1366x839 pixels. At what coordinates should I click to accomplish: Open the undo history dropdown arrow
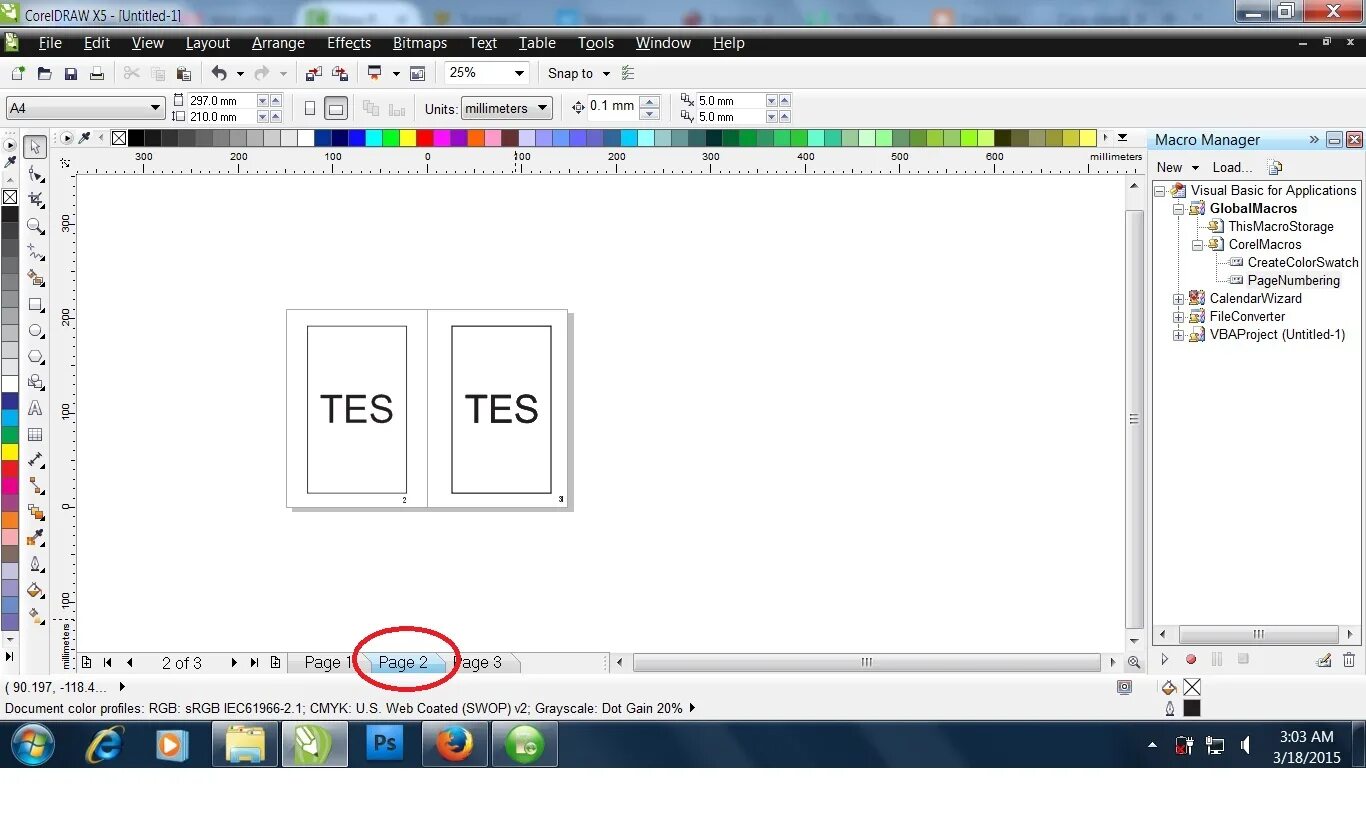(240, 73)
